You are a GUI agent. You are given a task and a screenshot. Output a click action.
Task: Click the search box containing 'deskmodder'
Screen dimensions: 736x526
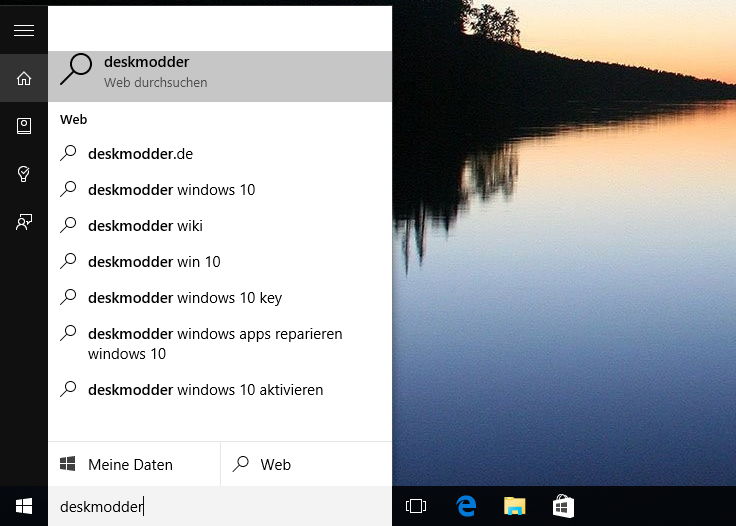(x=220, y=506)
